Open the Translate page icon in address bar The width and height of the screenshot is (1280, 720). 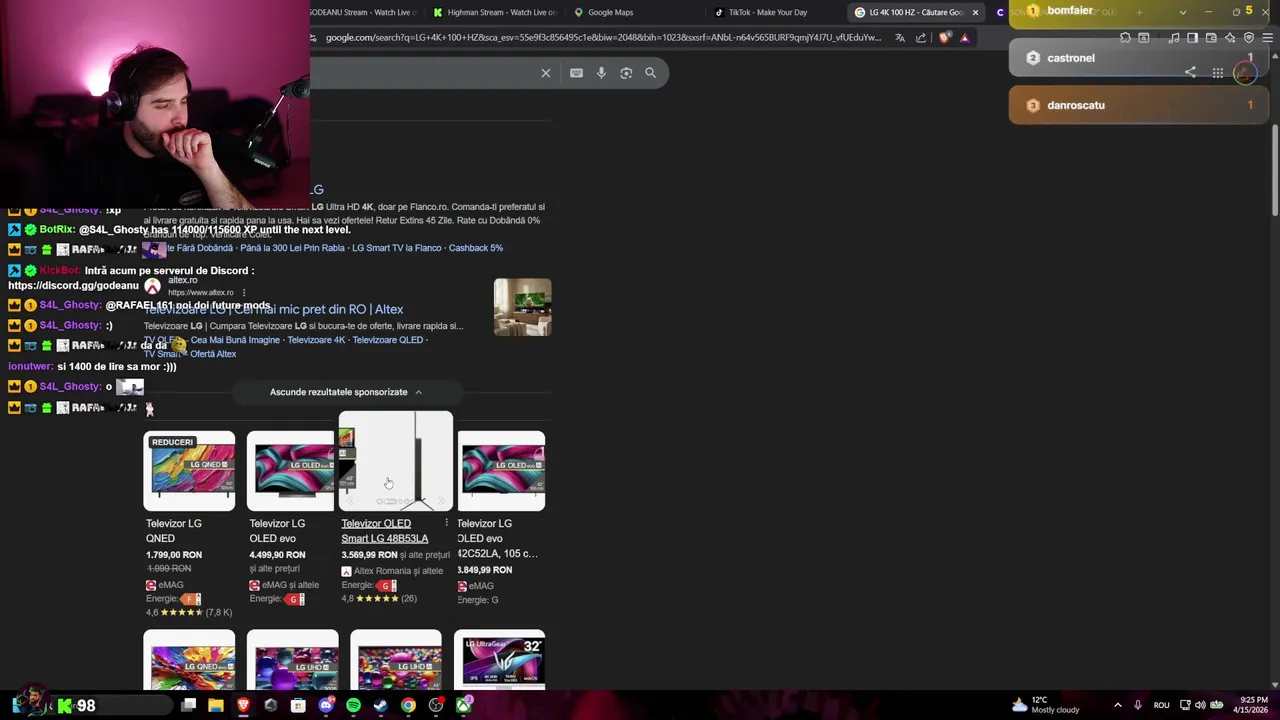tap(900, 38)
